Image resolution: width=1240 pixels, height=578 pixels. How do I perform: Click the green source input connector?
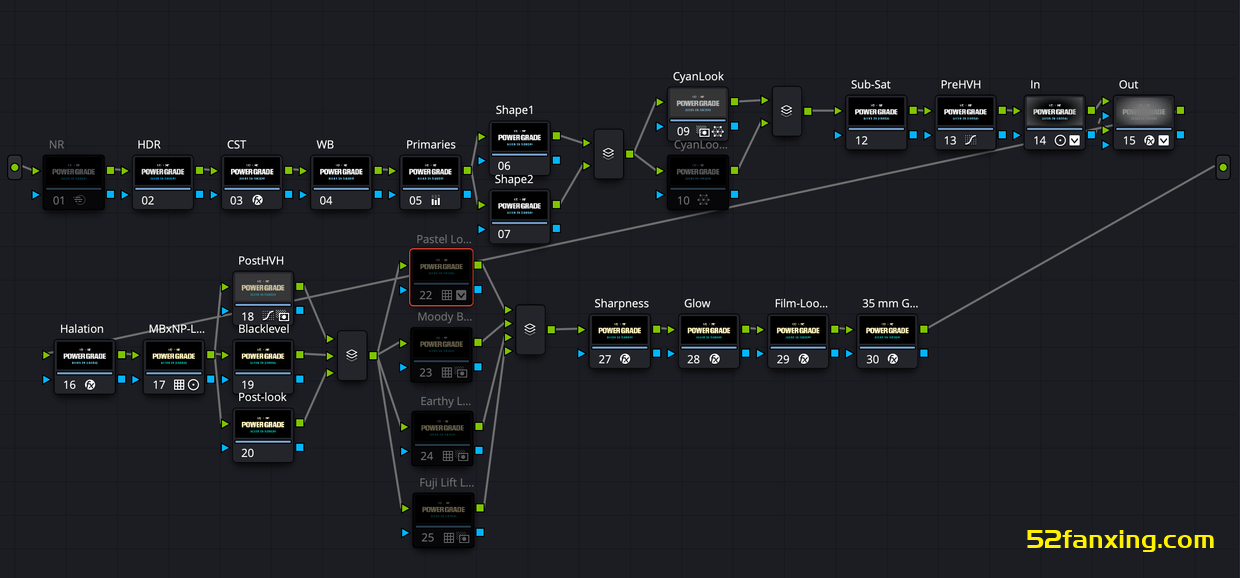point(14,167)
